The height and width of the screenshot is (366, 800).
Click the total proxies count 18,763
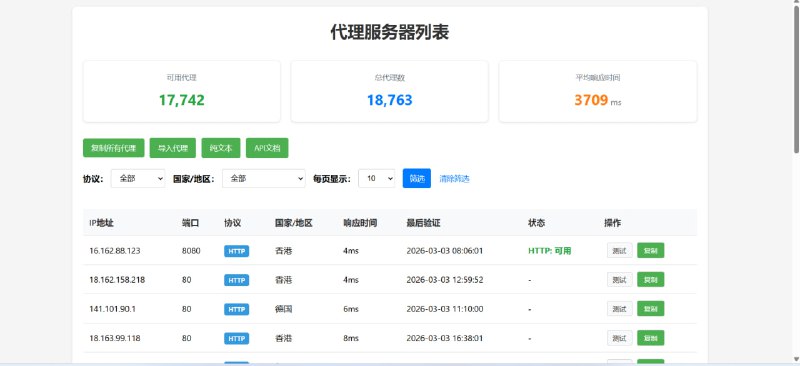click(389, 100)
